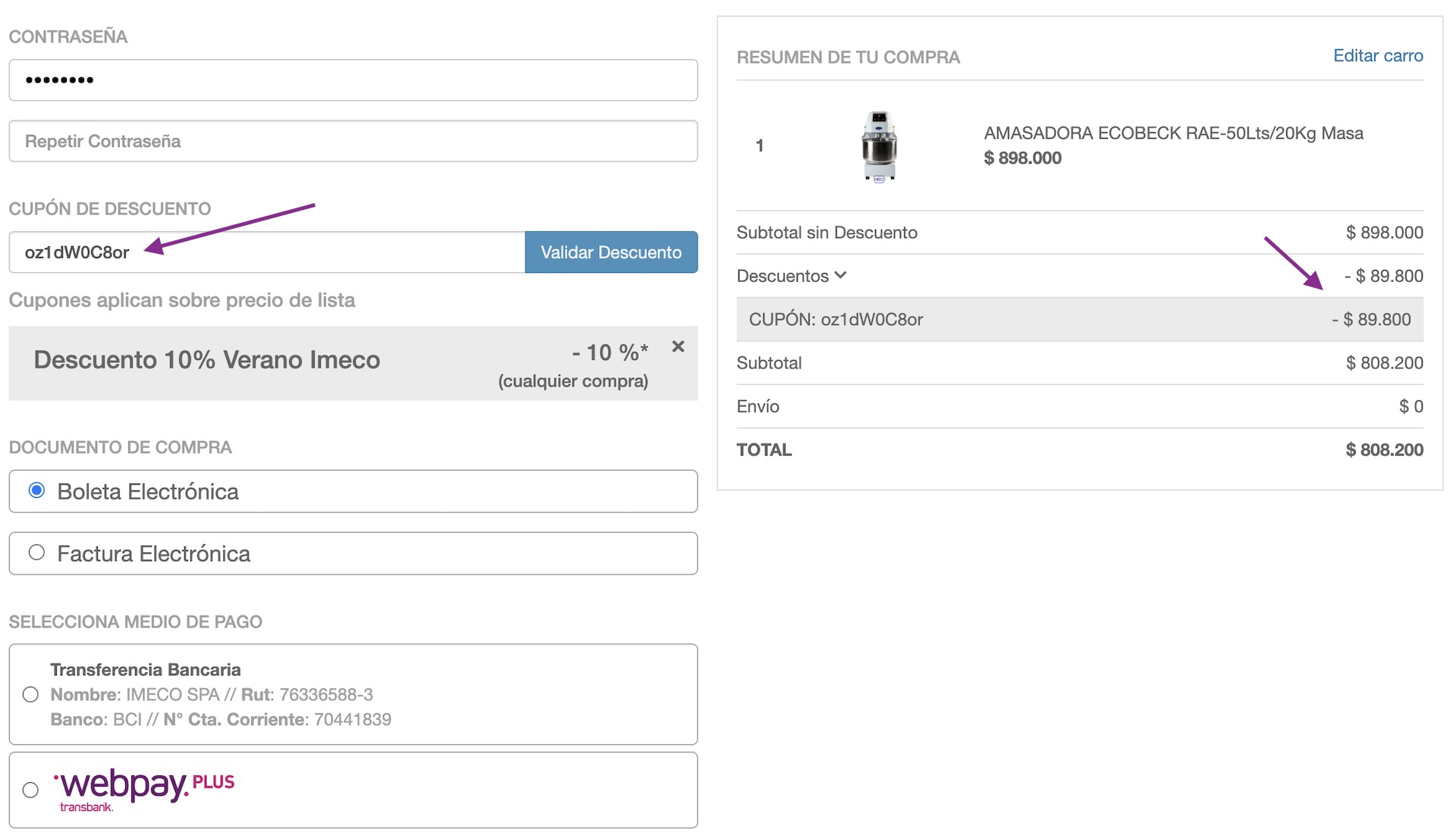Choose Webpay Plus payment radio
The image size is (1456, 836).
click(x=30, y=790)
